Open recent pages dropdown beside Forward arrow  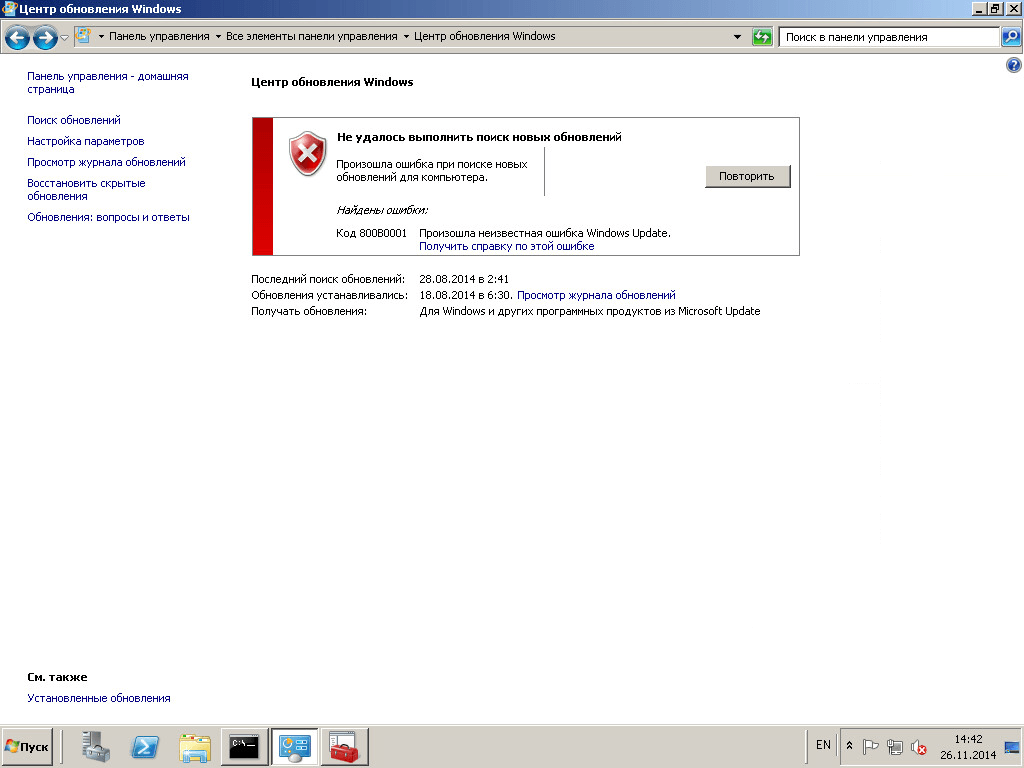[x=64, y=38]
